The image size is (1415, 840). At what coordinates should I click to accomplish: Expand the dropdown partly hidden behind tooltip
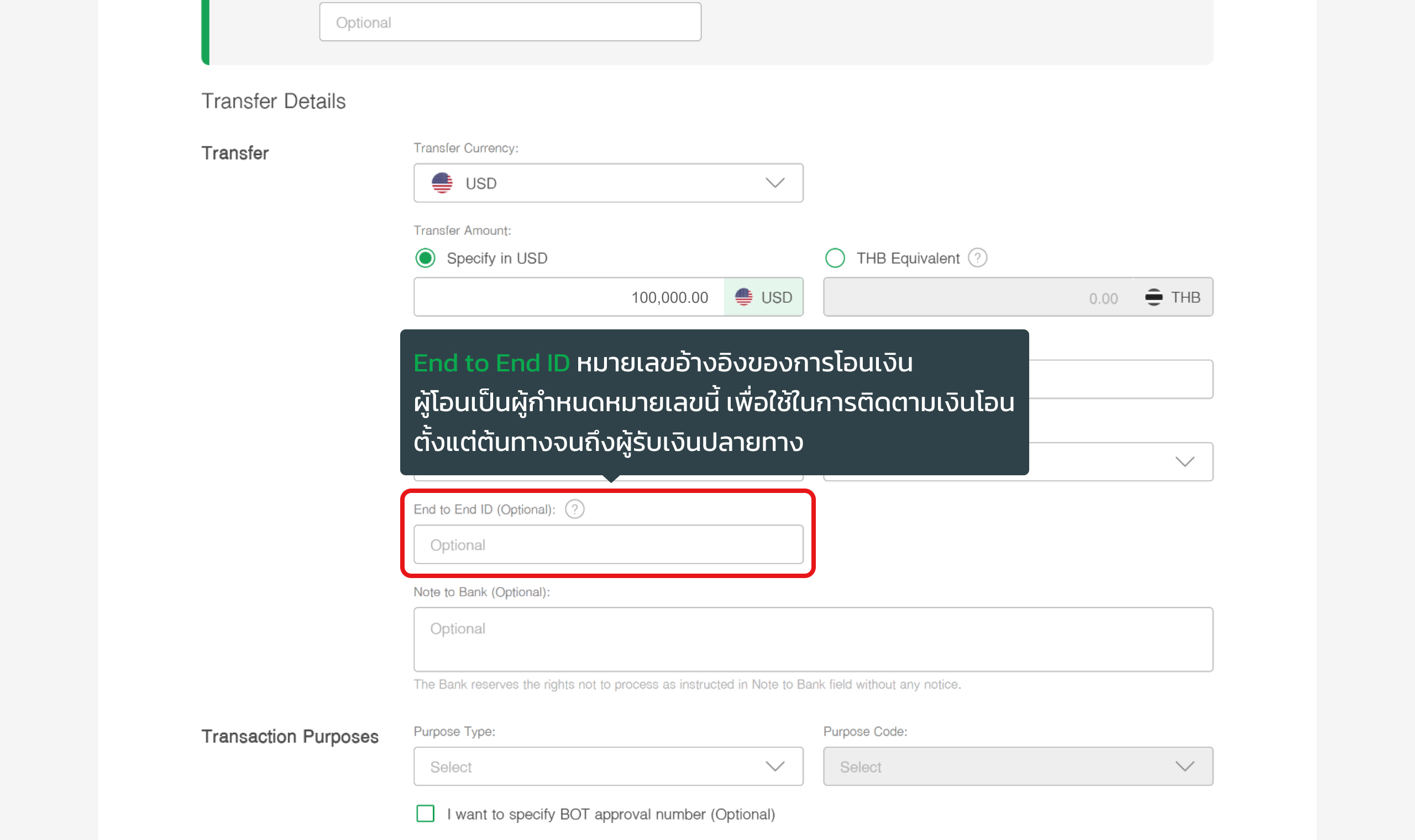point(1185,462)
